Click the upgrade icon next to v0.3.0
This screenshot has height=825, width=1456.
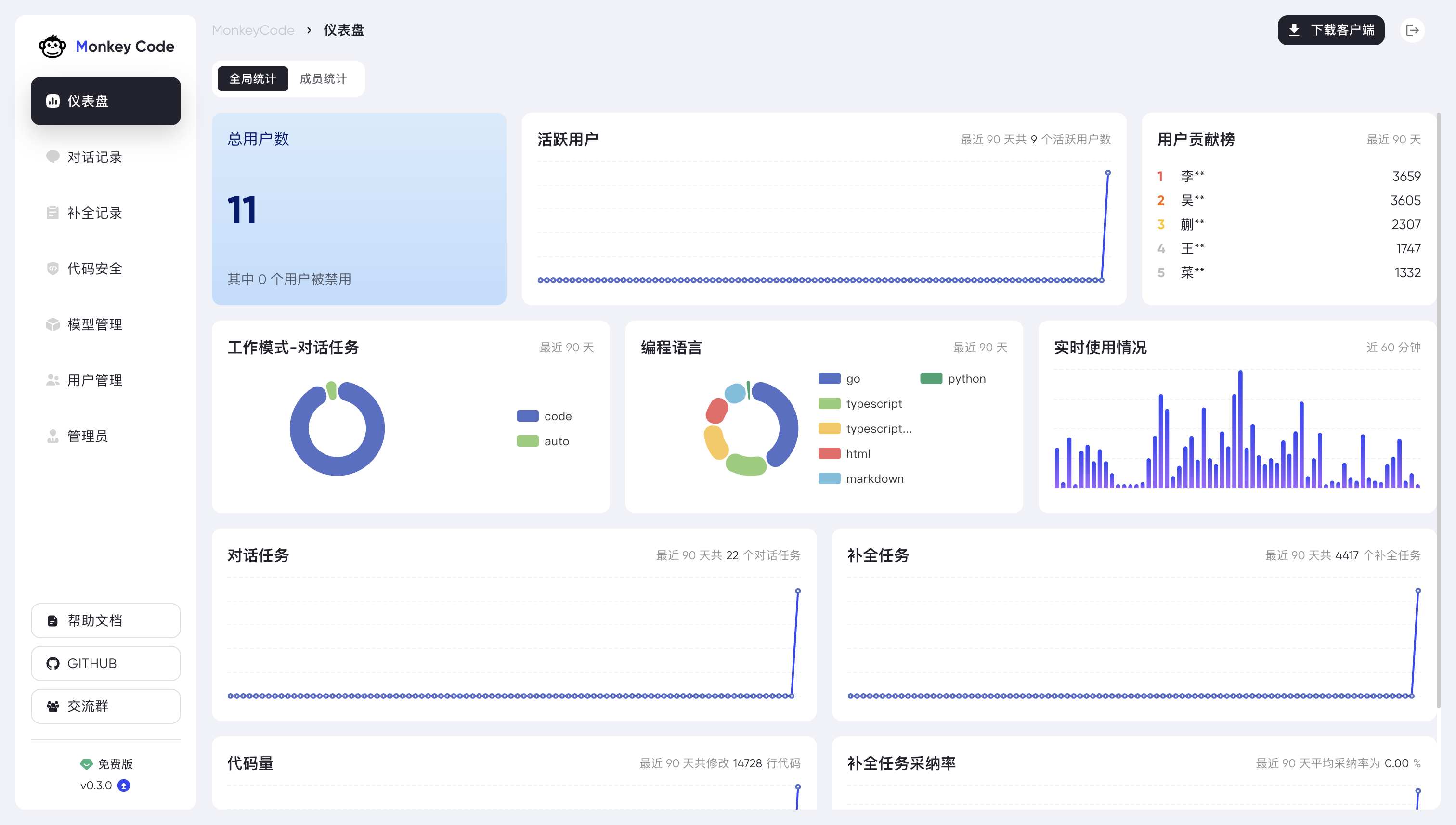point(124,786)
